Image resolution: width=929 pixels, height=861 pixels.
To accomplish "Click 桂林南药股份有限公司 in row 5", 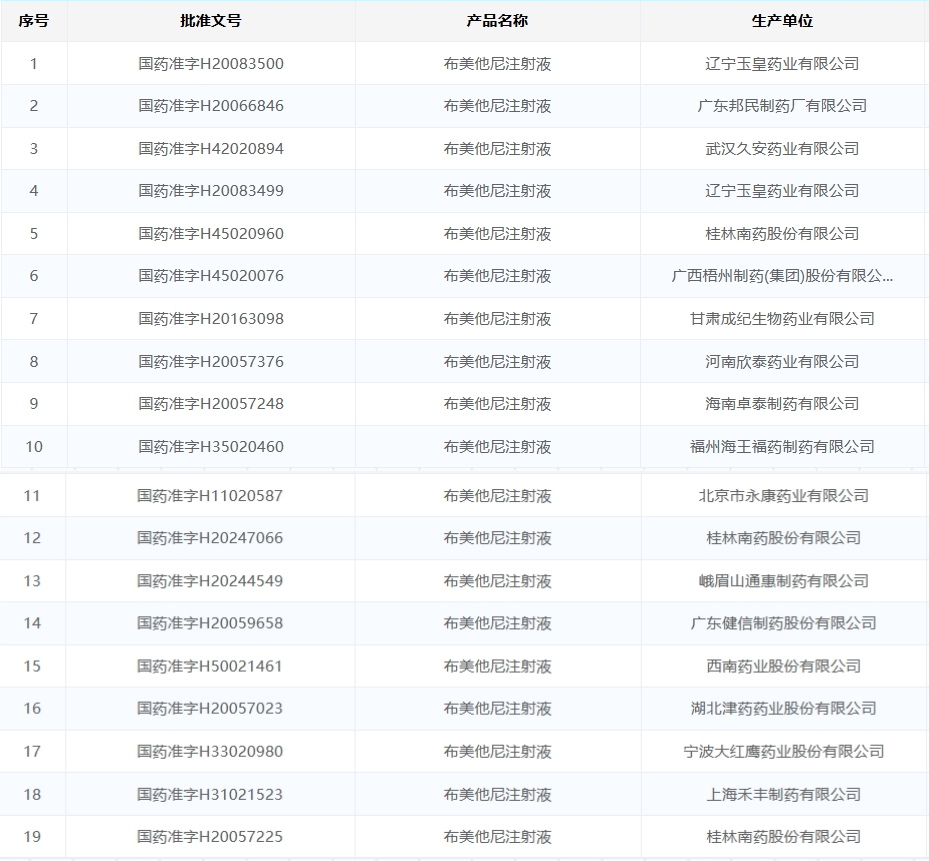I will [x=782, y=233].
